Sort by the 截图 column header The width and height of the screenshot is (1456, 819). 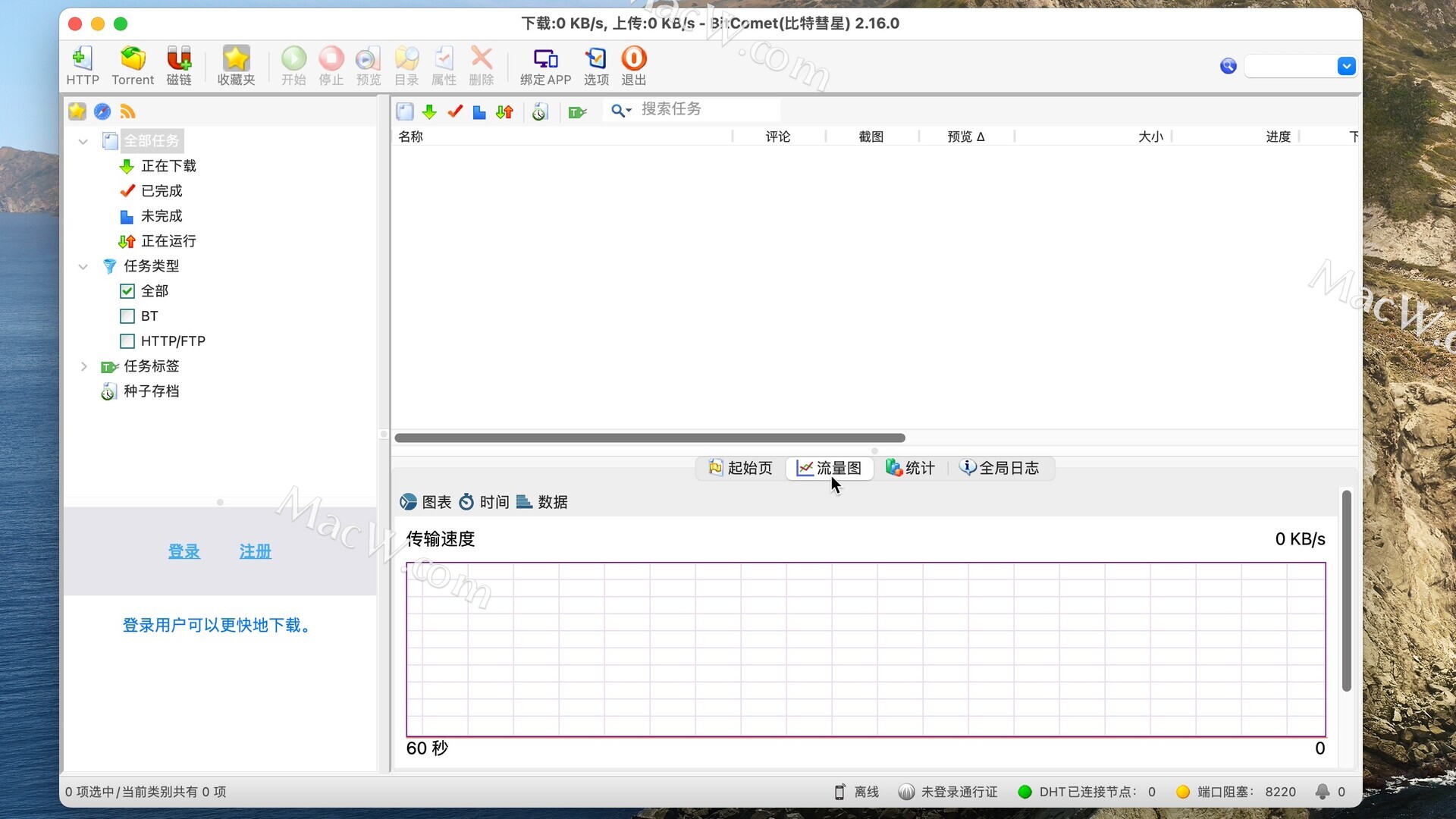(872, 136)
